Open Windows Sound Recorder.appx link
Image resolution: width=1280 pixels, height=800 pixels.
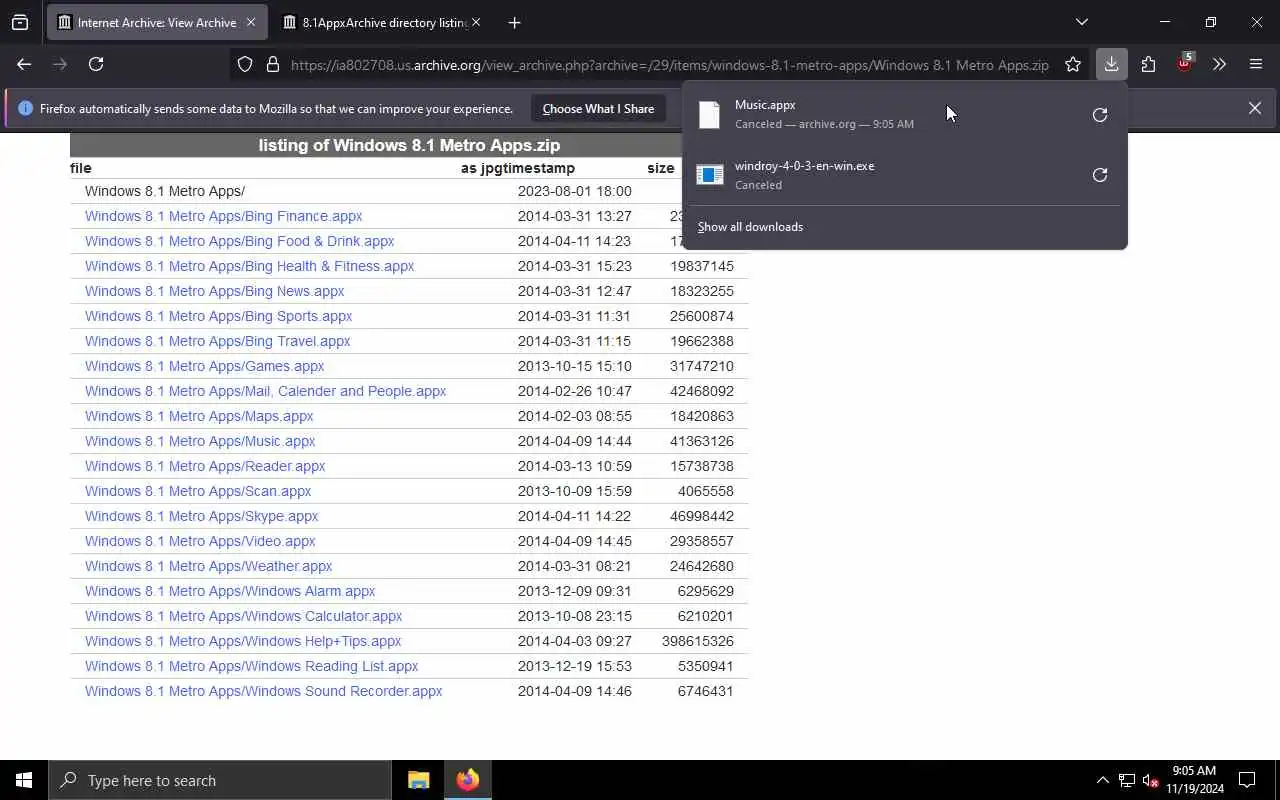(263, 691)
